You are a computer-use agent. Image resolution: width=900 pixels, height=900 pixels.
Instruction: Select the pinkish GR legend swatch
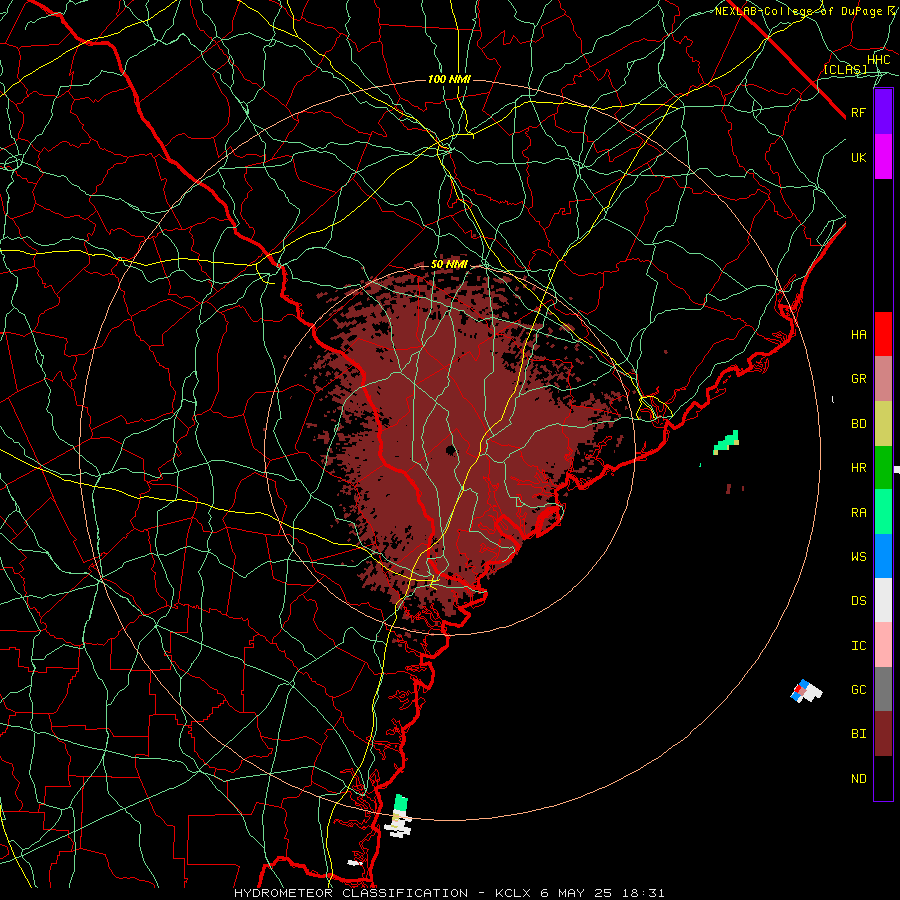(x=883, y=379)
